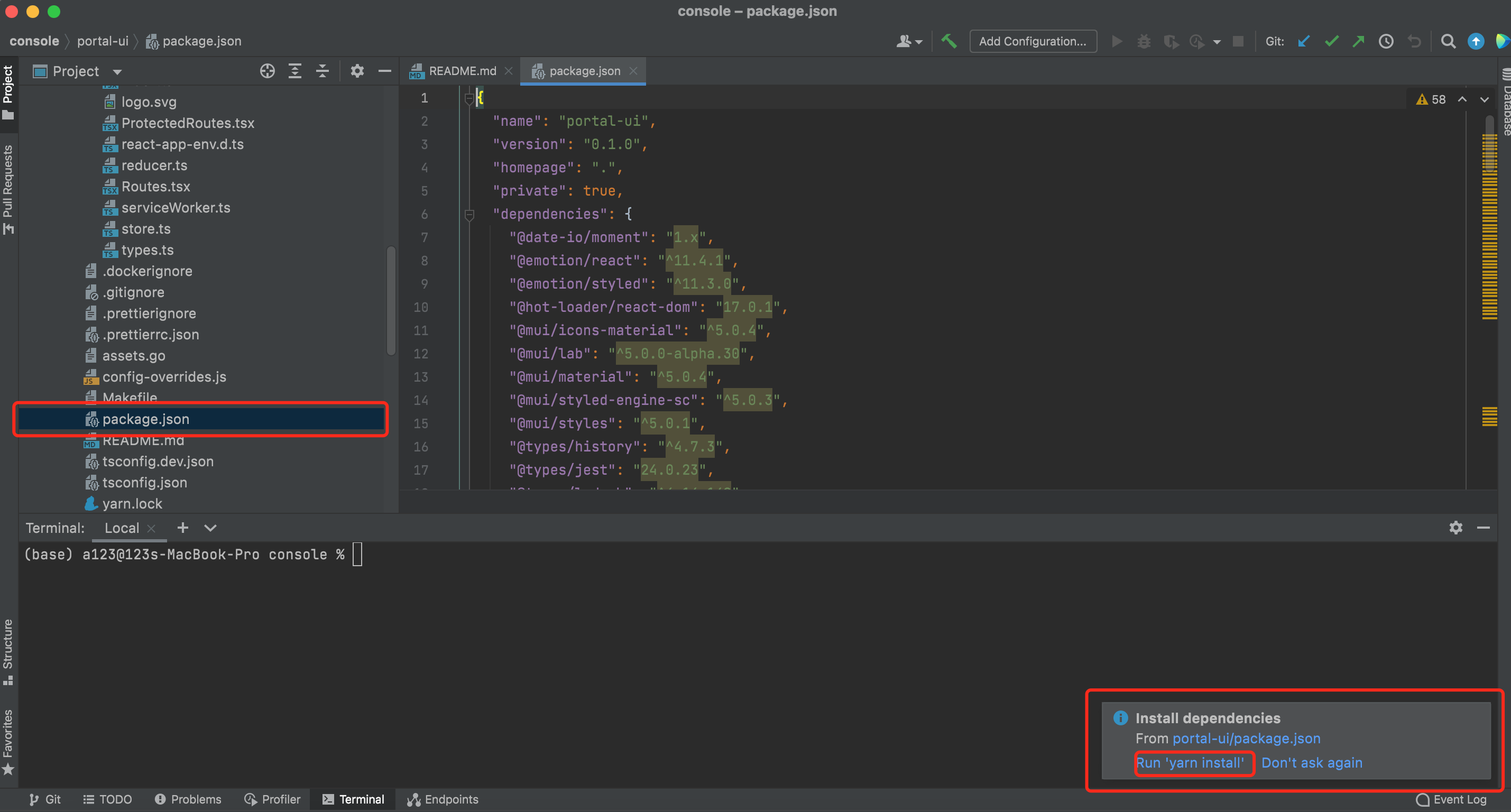Open Project panel settings gear
This screenshot has height=812, width=1511.
357,71
